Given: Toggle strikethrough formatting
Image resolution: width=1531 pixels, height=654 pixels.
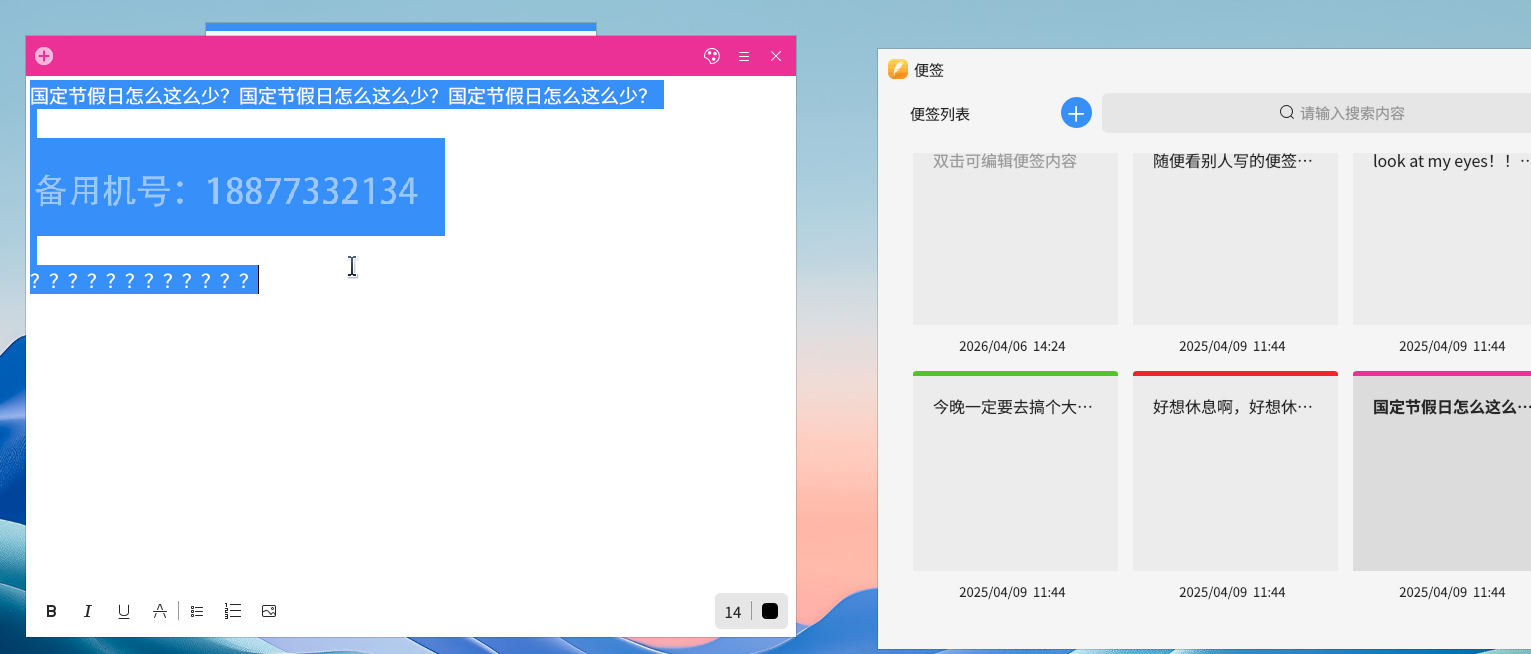Looking at the screenshot, I should [159, 611].
